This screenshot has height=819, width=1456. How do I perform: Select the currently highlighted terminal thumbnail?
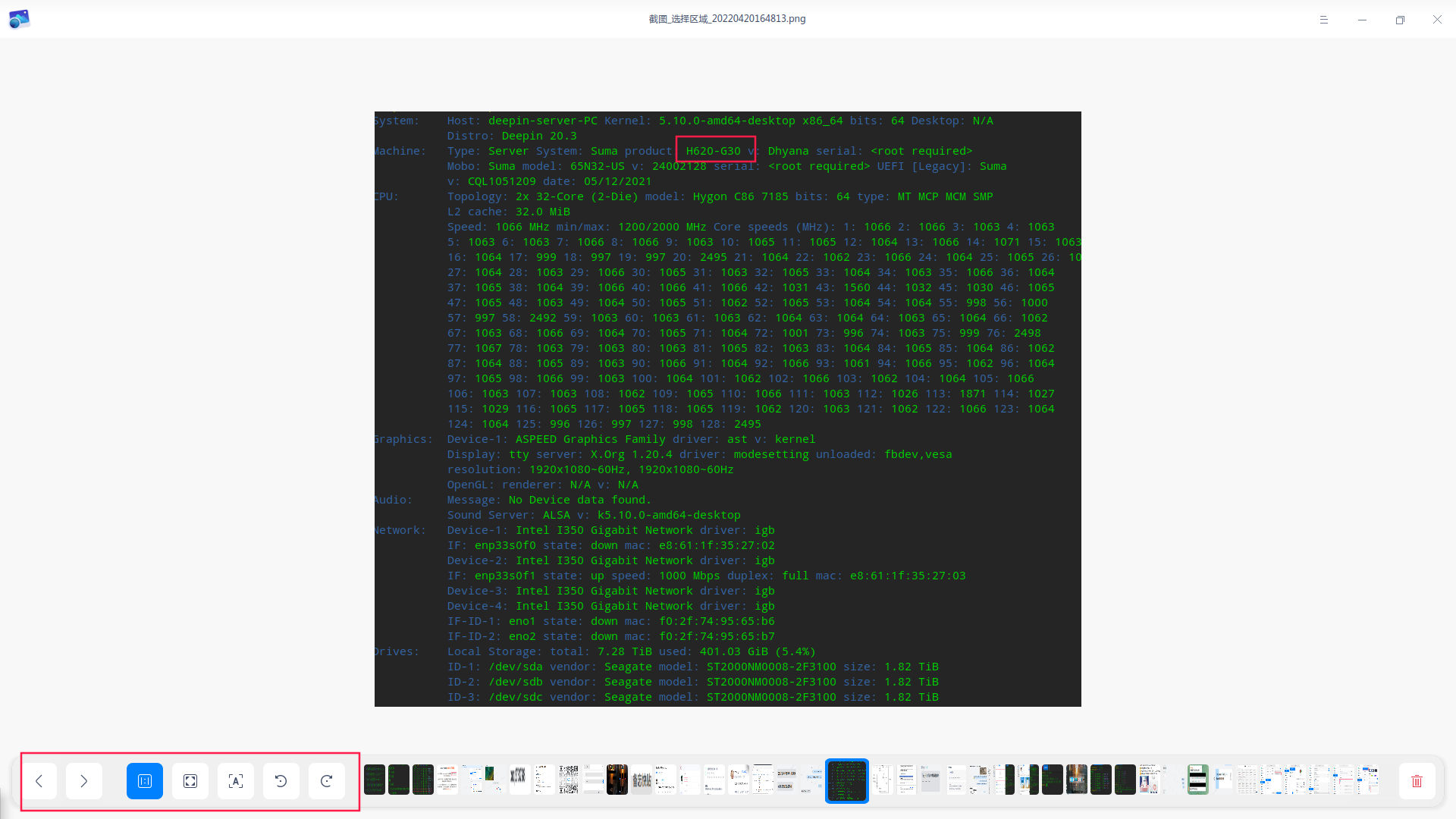point(846,780)
